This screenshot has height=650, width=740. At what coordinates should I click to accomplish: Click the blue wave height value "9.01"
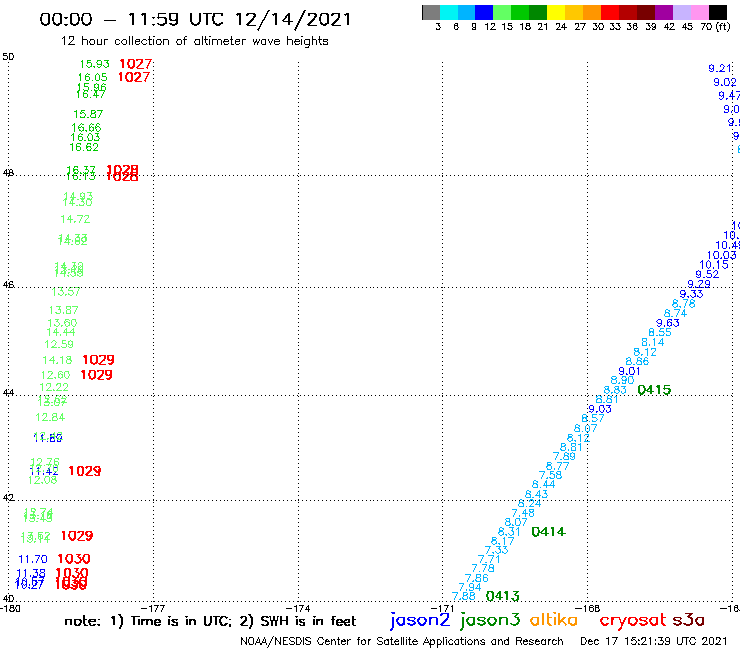click(x=630, y=371)
